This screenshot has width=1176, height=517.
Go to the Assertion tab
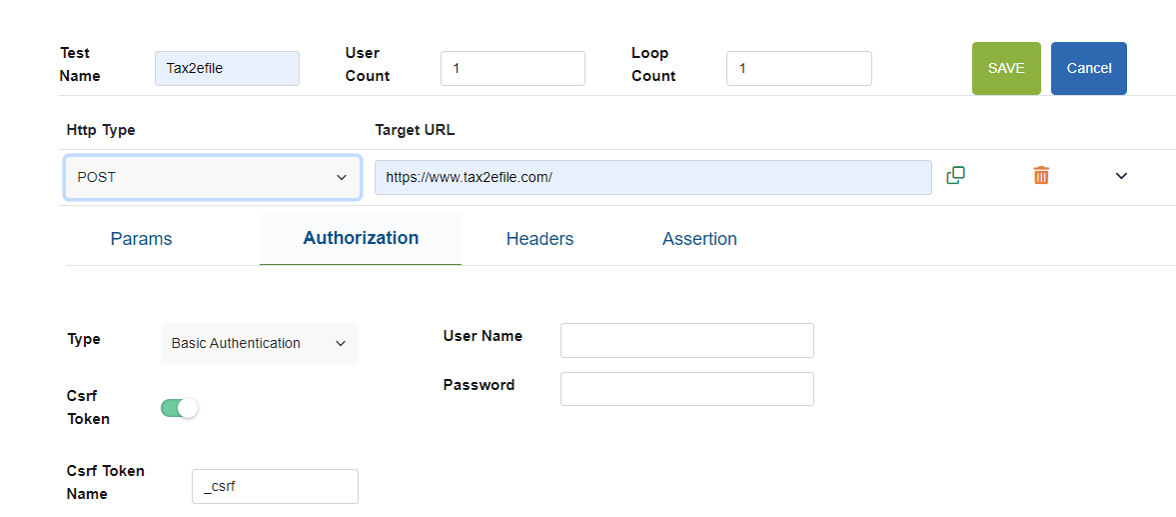[699, 239]
